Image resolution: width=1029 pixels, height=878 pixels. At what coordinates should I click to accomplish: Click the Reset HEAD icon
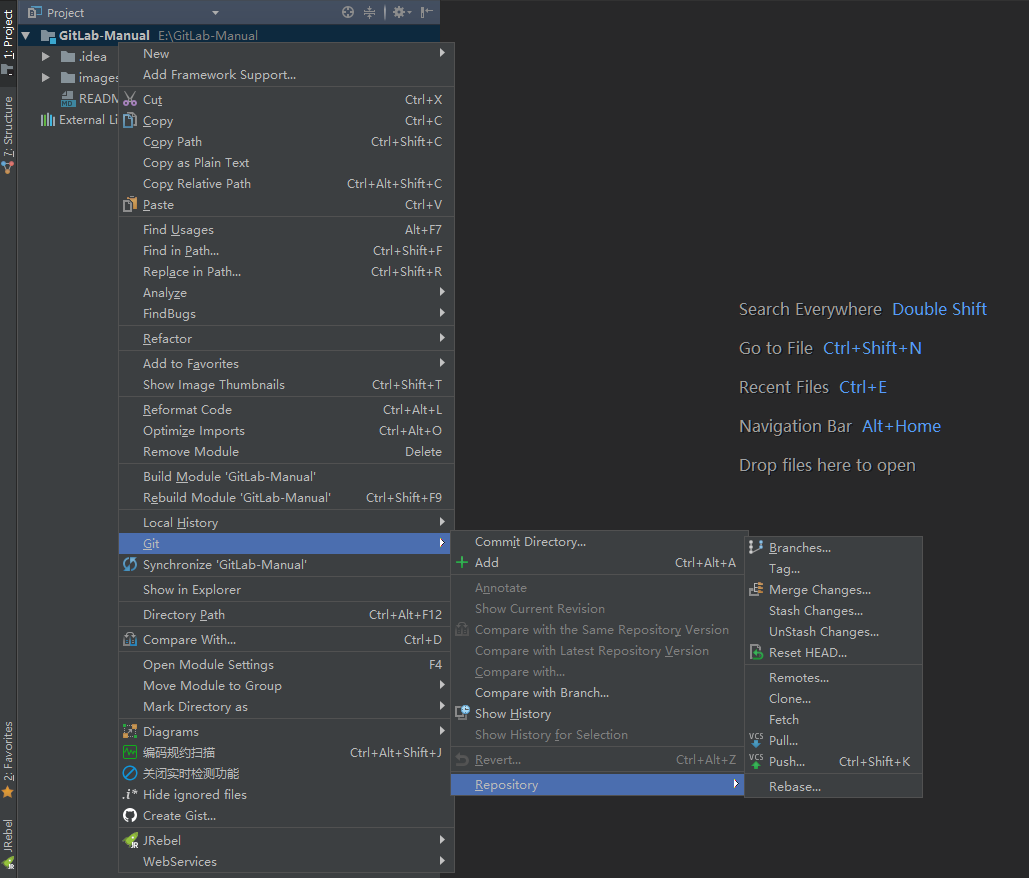pos(756,653)
